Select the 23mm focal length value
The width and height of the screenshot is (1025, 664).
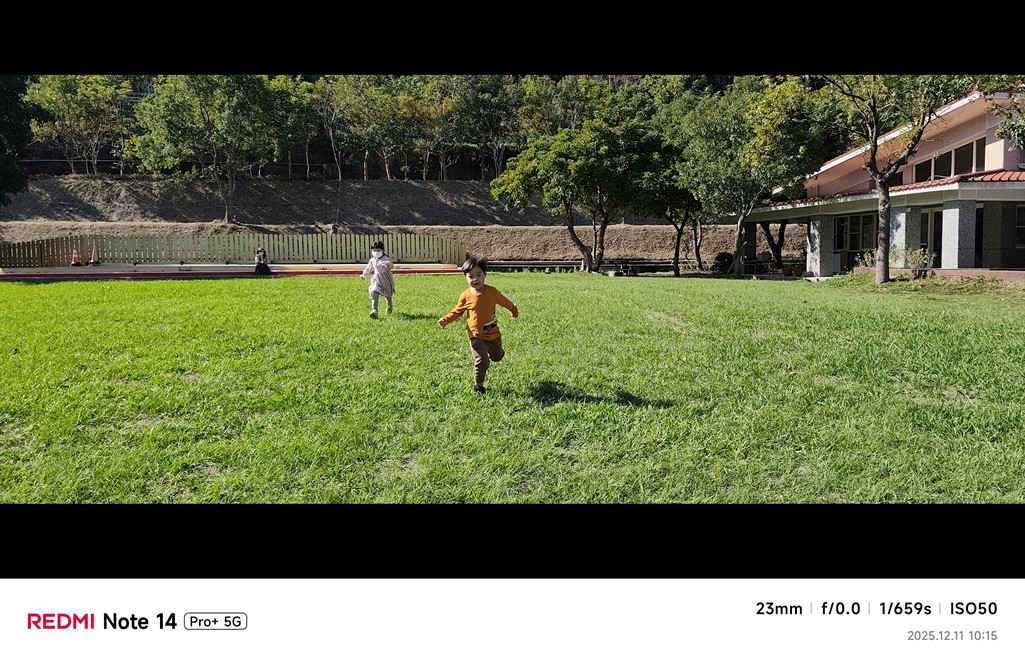click(779, 609)
